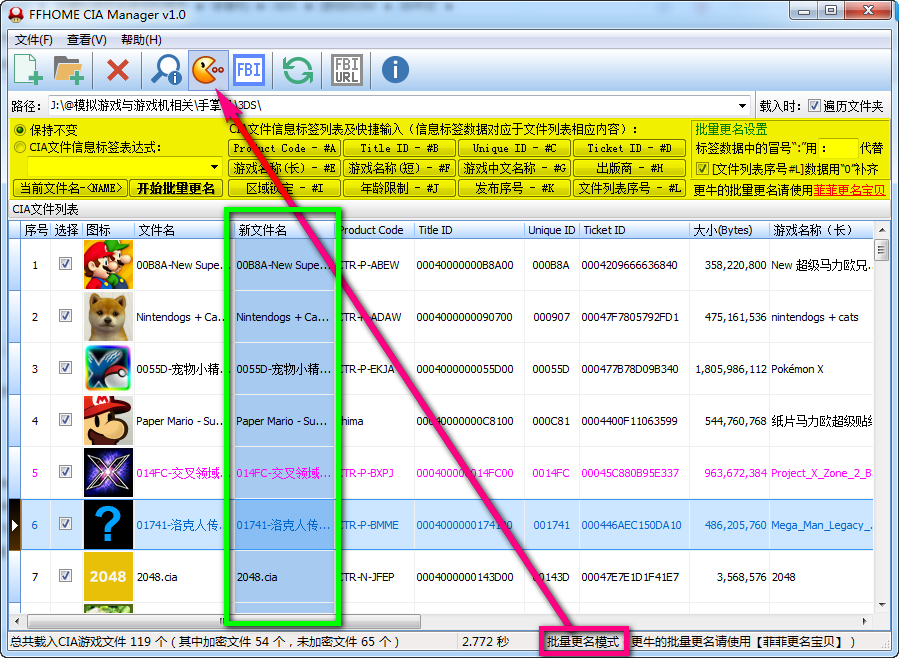Click the Project X Zone 2 icon

pyautogui.click(x=108, y=472)
